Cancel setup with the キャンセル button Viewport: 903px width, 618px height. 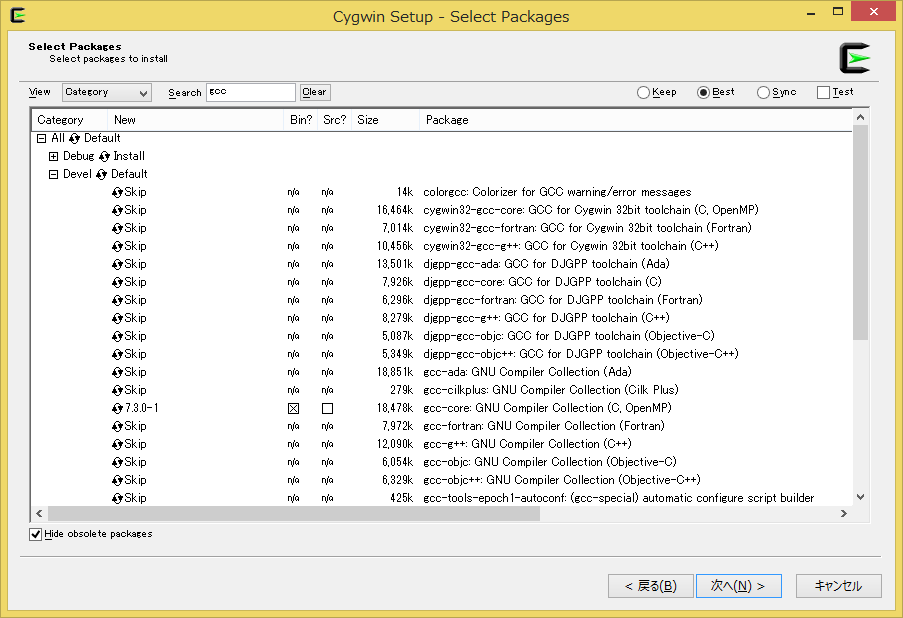(x=838, y=586)
